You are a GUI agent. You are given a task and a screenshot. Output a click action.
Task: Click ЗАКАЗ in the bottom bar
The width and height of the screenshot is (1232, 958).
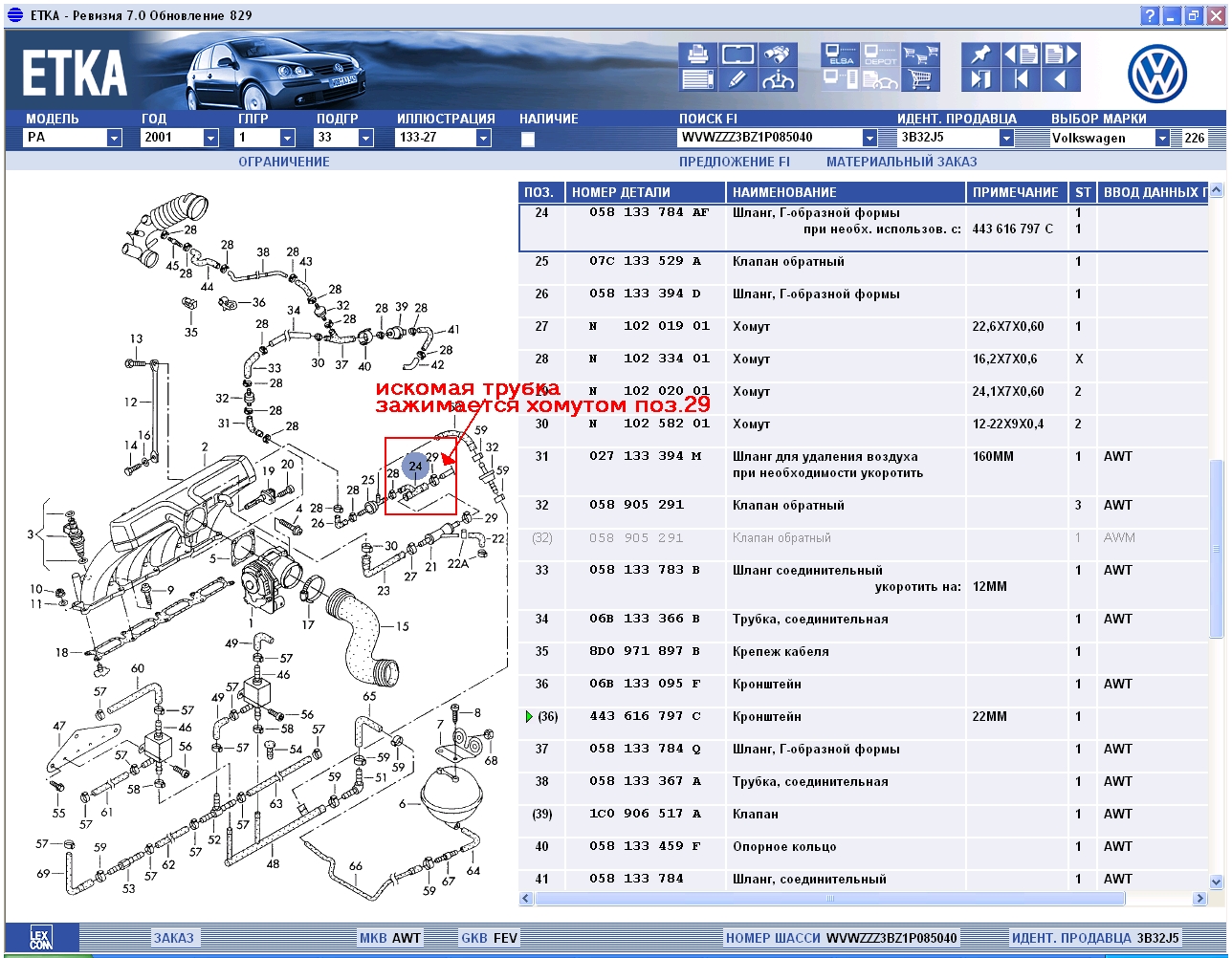(x=173, y=938)
